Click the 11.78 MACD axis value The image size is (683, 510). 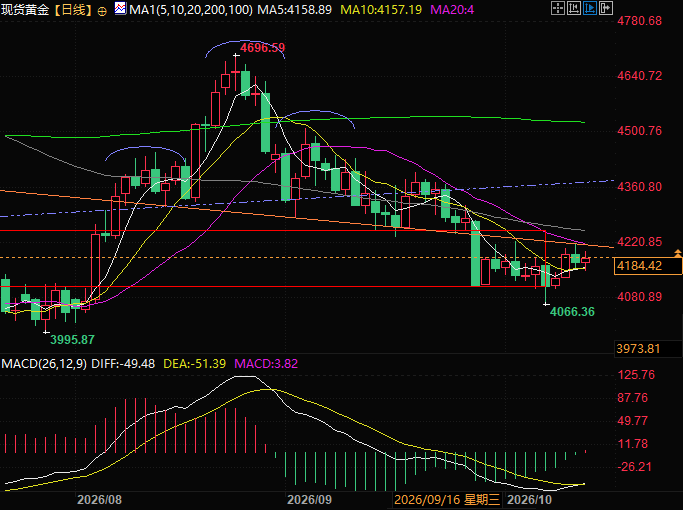click(632, 444)
